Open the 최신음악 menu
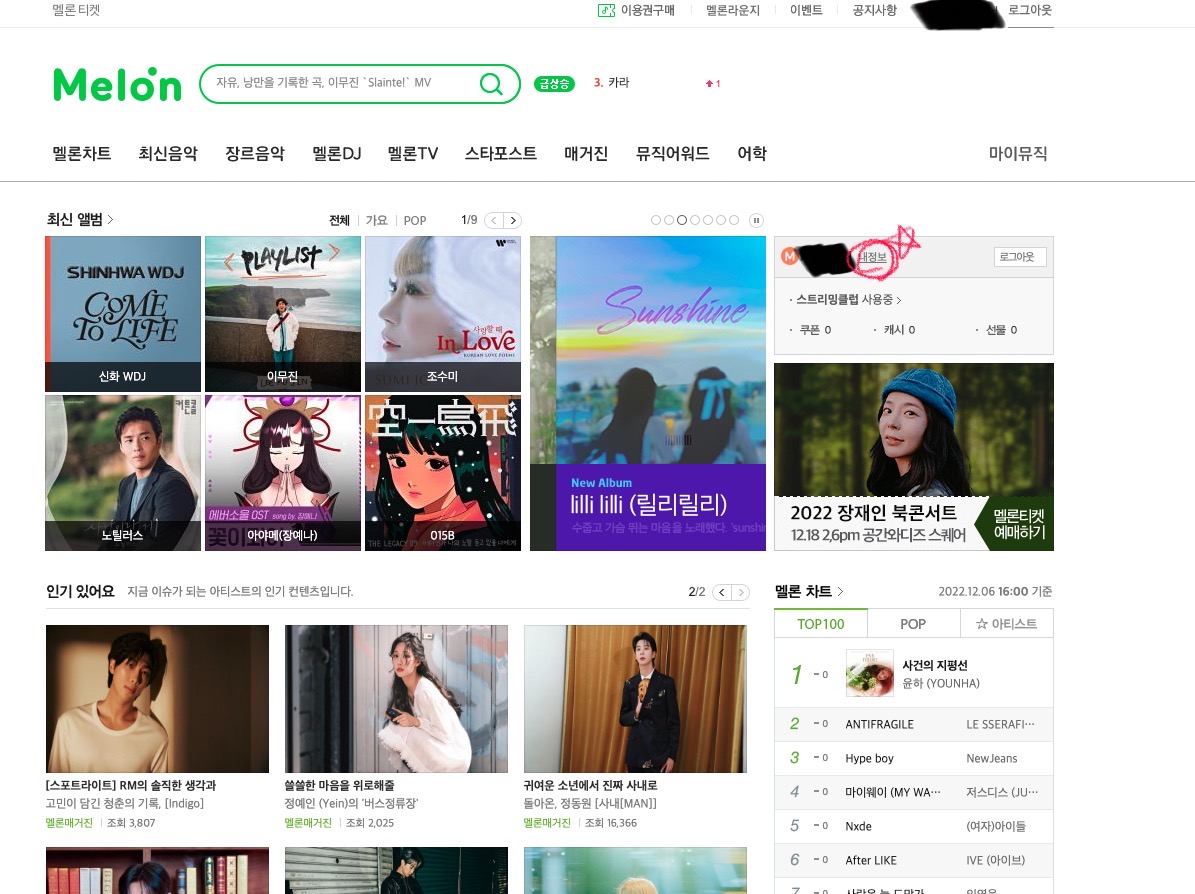Viewport: 1195px width, 894px height. coord(168,153)
